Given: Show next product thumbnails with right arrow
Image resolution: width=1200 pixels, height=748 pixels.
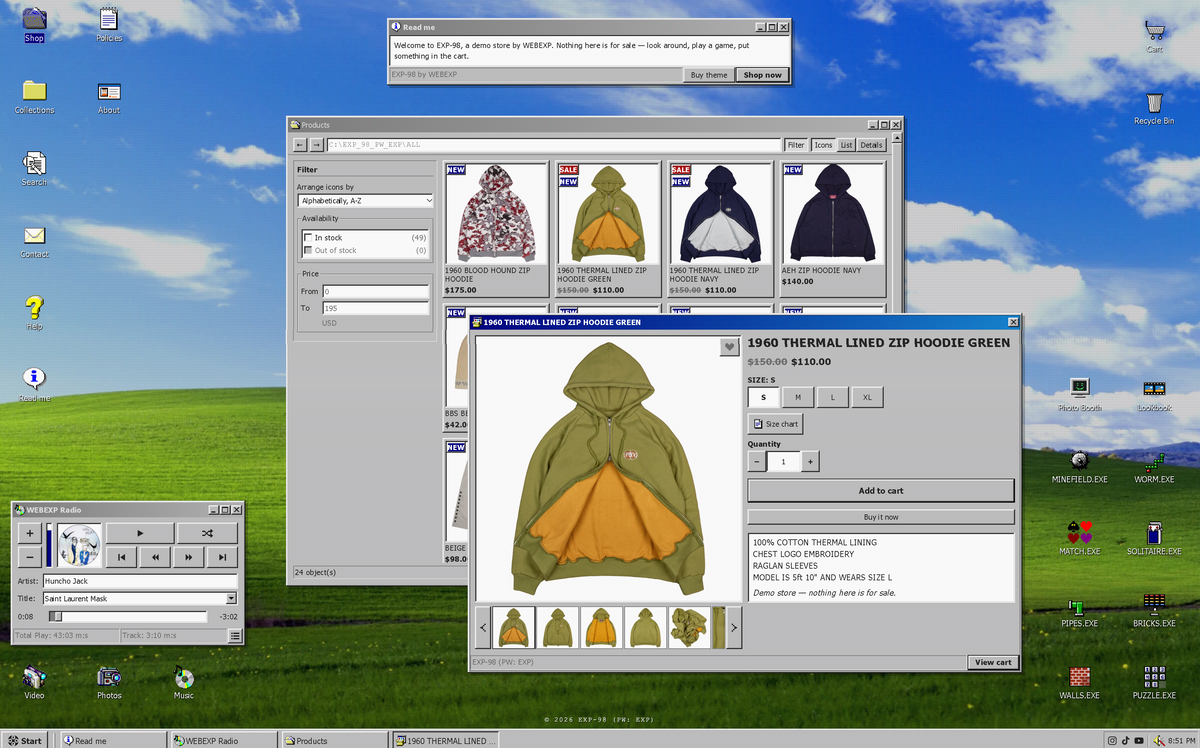Looking at the screenshot, I should click(734, 628).
